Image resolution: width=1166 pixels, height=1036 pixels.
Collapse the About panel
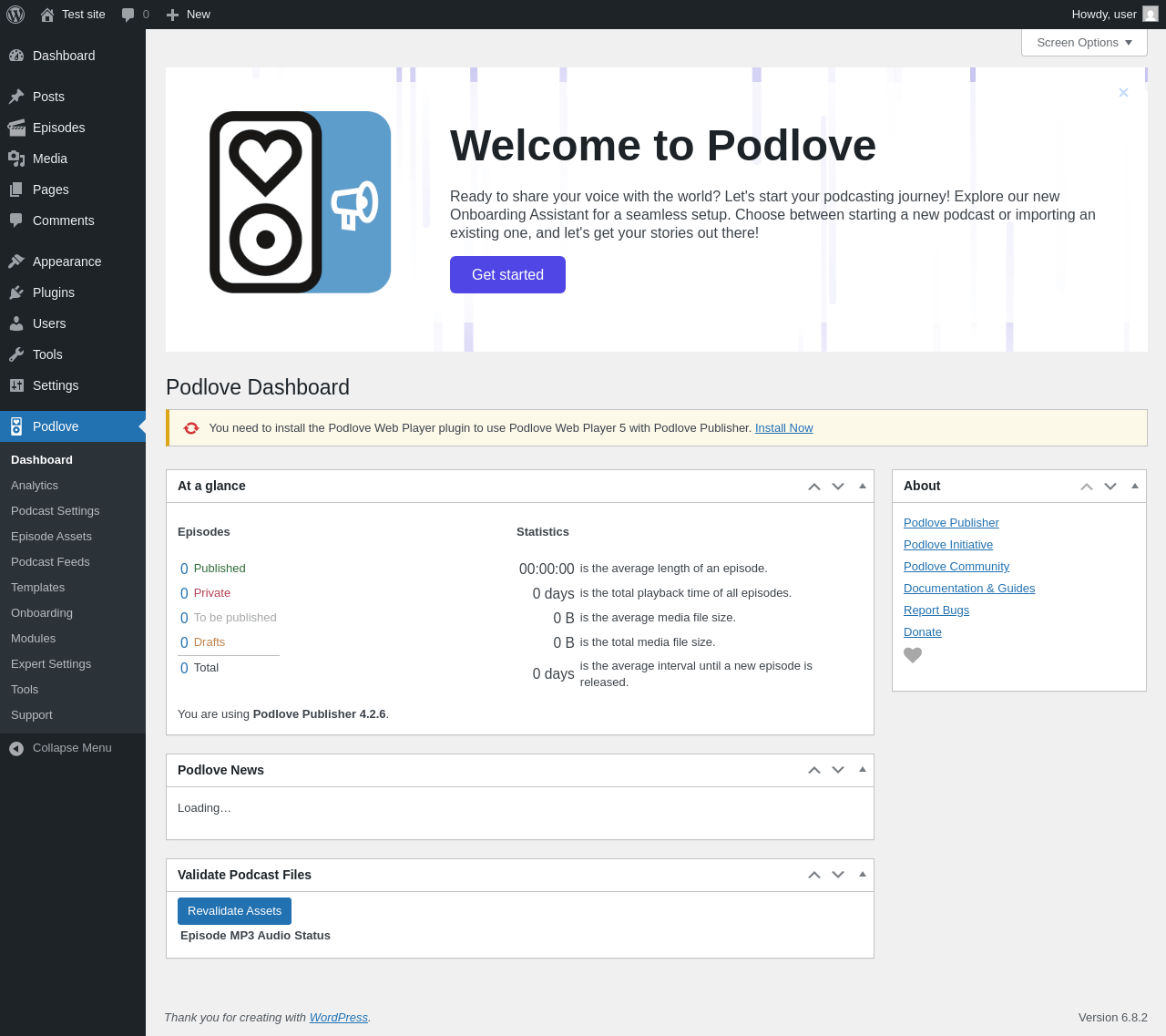(x=1135, y=486)
